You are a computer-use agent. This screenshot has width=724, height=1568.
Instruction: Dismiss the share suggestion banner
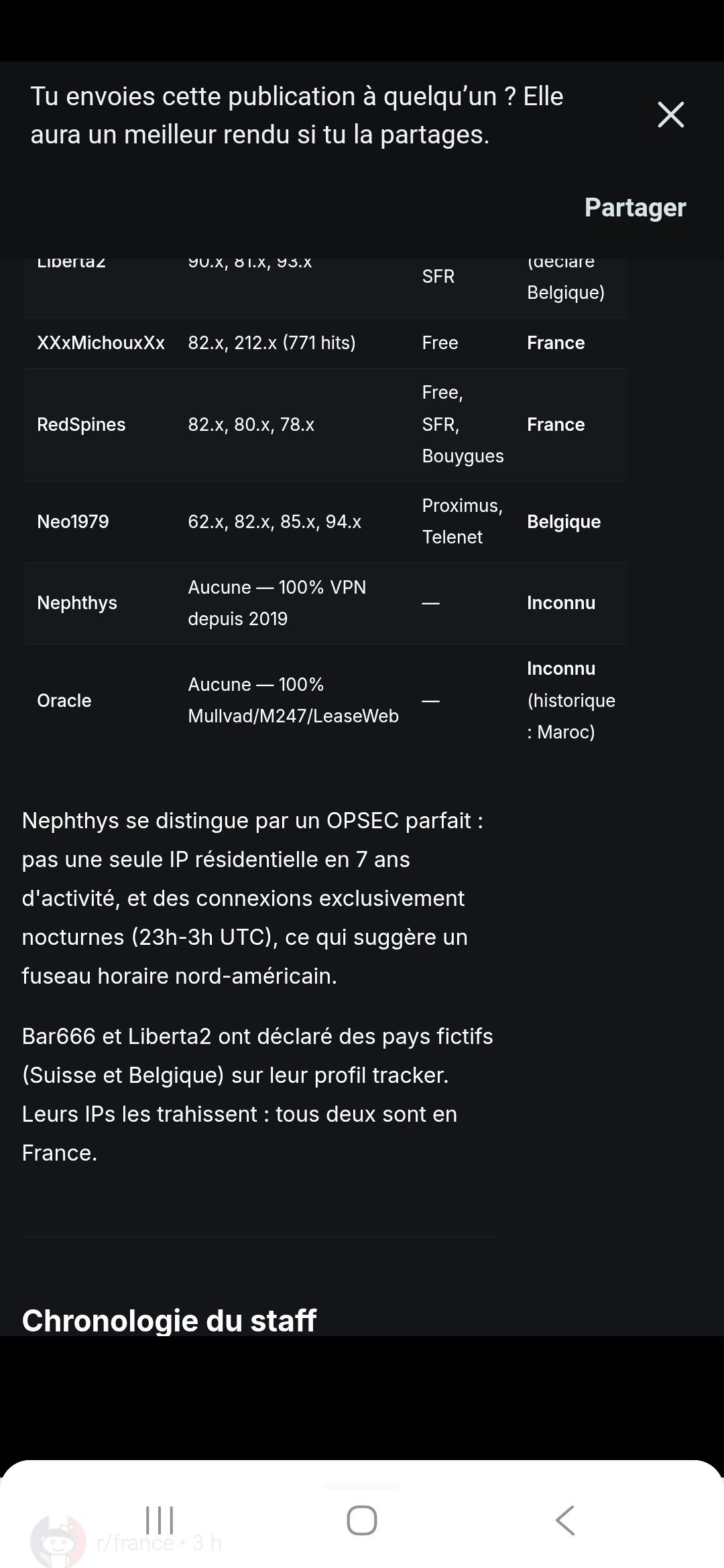[x=670, y=115]
